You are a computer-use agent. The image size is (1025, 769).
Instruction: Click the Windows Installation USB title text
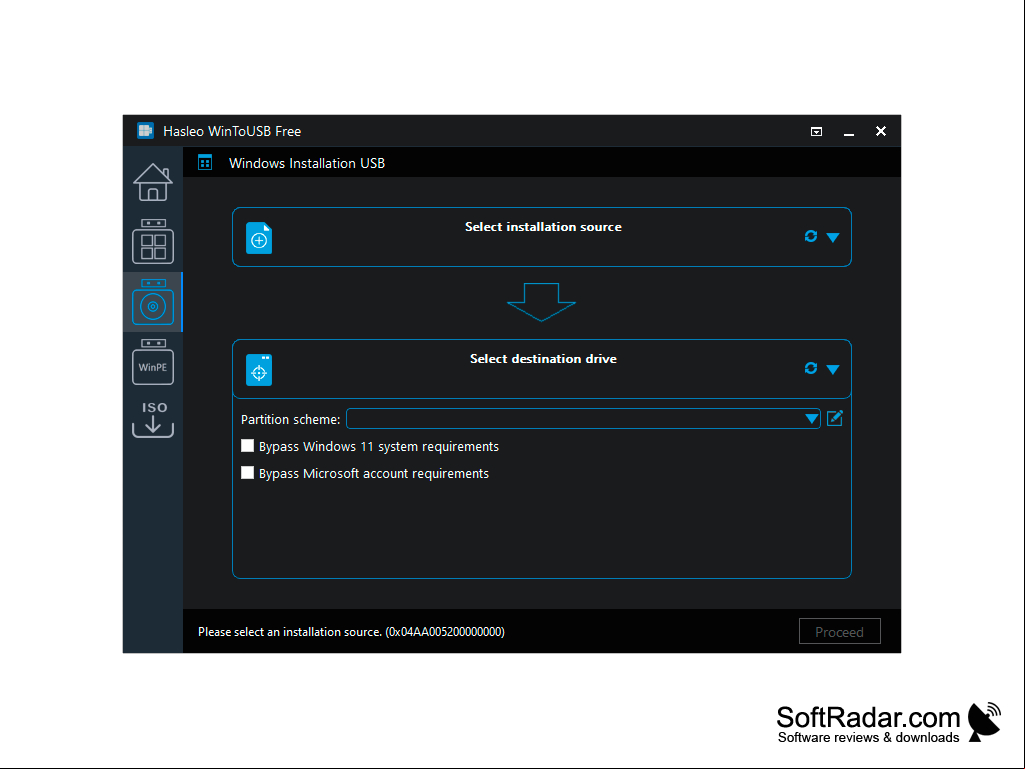click(307, 163)
